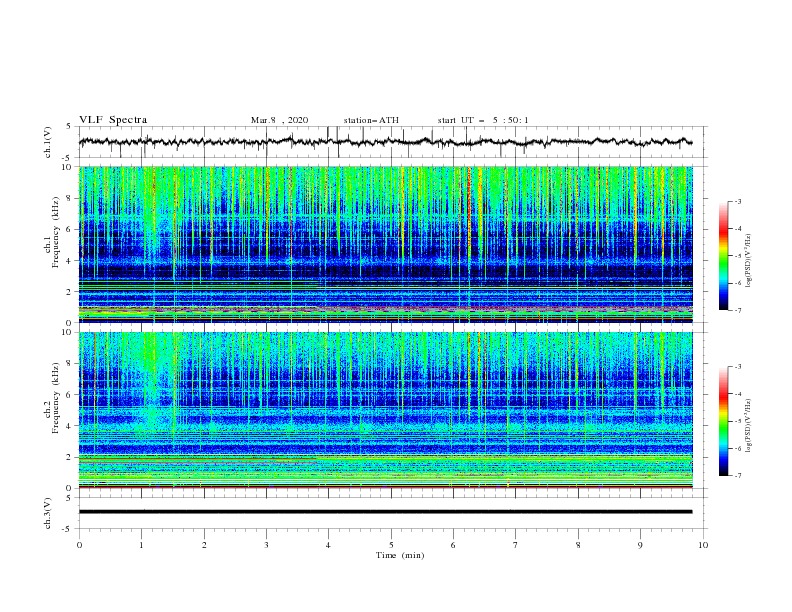Click the "-3" label on ch.1 color bar
Image resolution: width=792 pixels, height=612 pixels.
pos(737,201)
